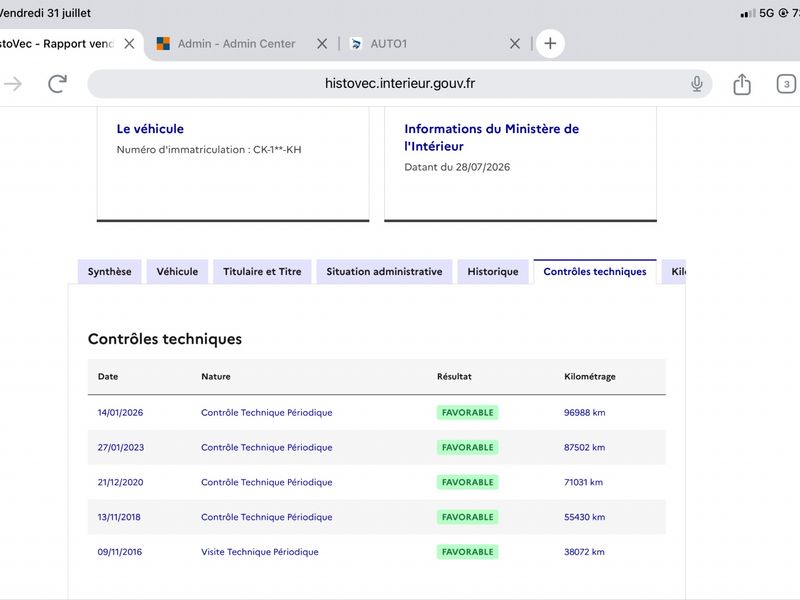Close the HistoVec Rapport tab
Screen dimensions: 800x600
(x=130, y=44)
